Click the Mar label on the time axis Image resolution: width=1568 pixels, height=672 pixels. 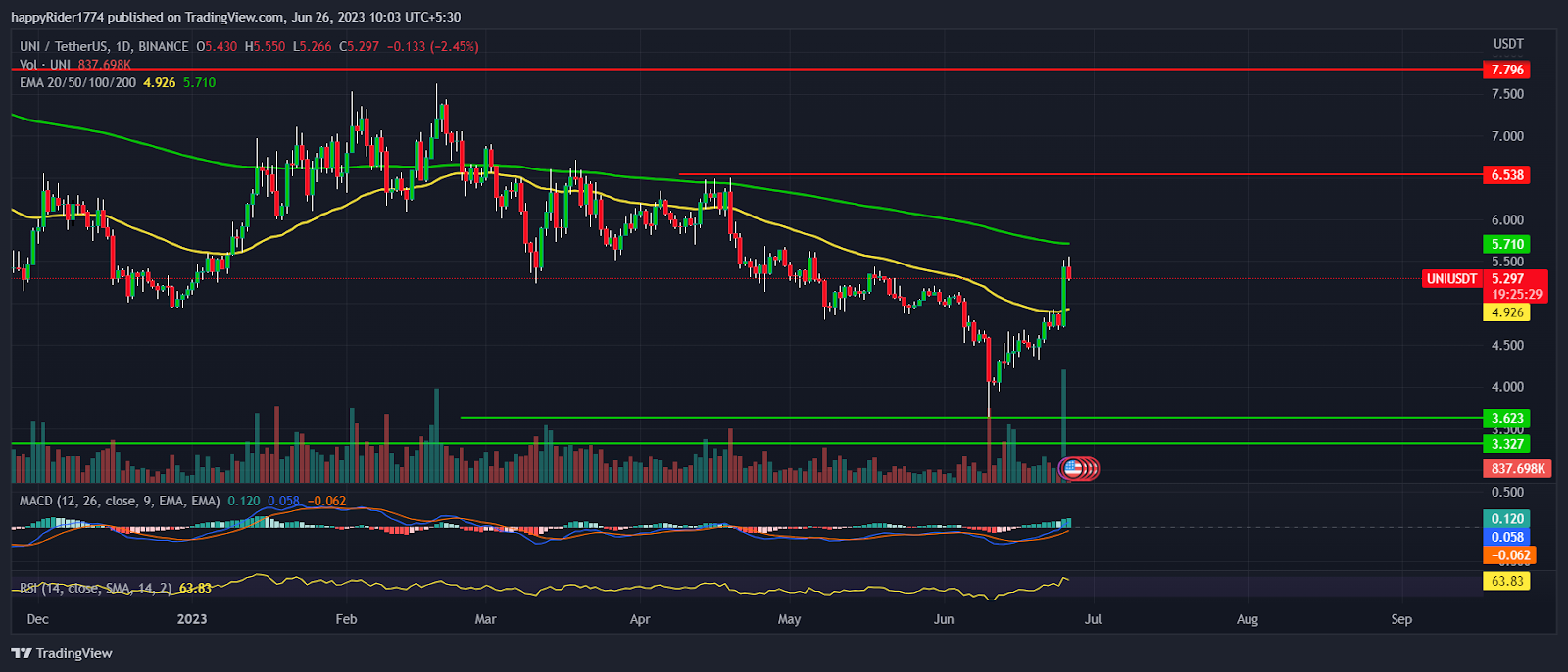click(x=485, y=619)
